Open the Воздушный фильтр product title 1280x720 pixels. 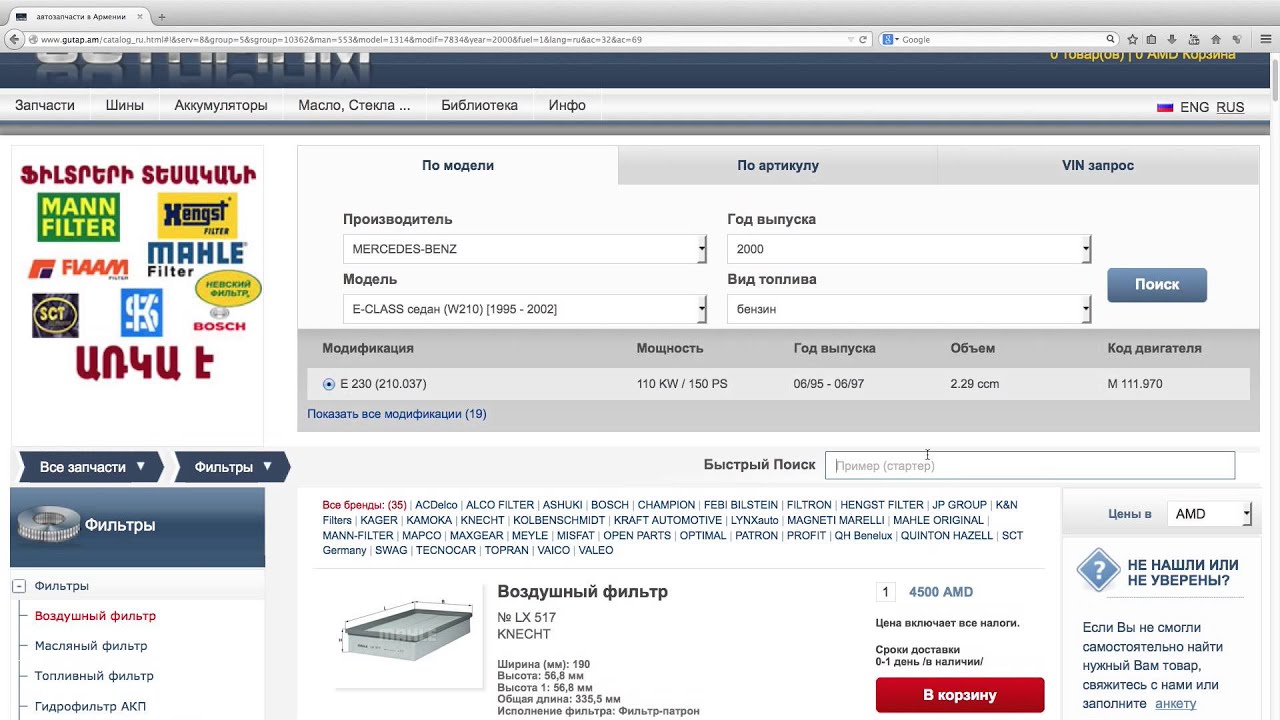pyautogui.click(x=582, y=592)
